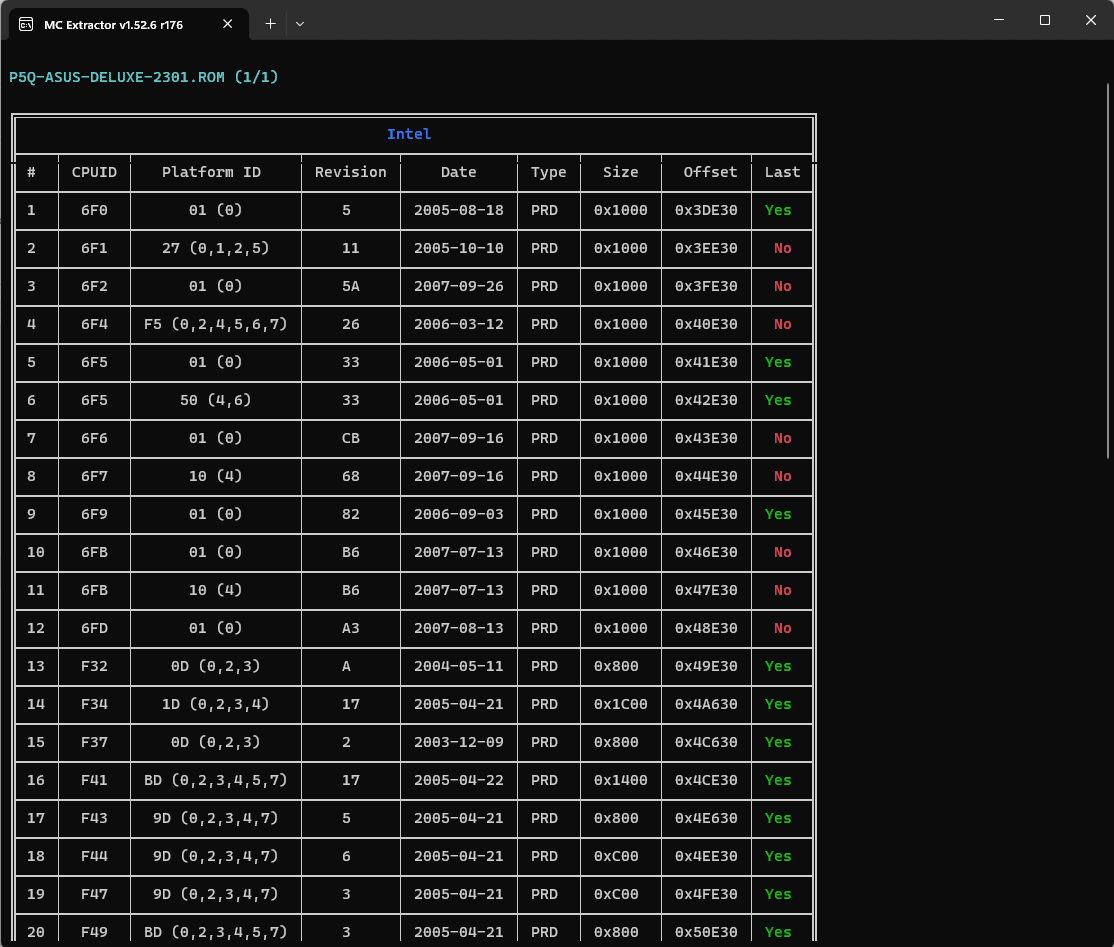Click CPUID F41
Screen dimensions: 1114x947
(94, 780)
